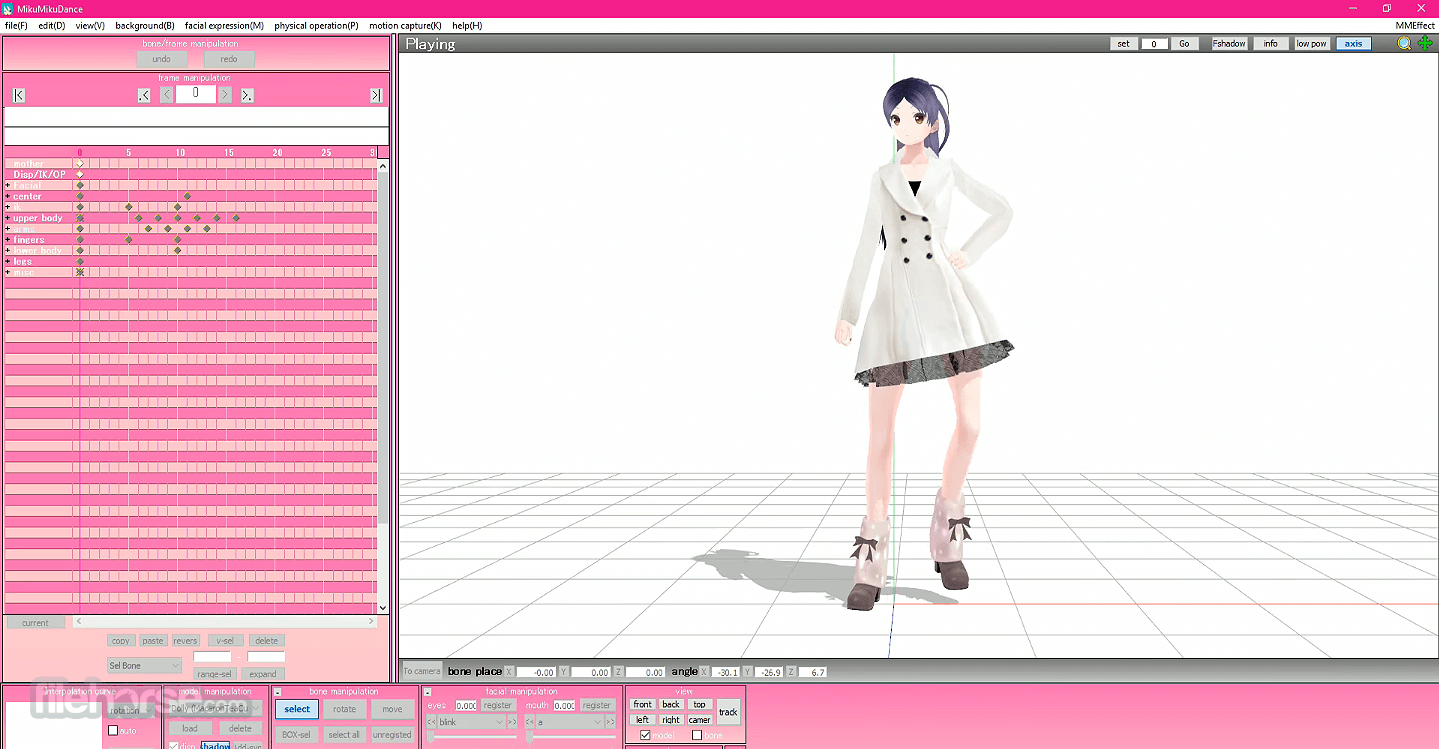This screenshot has height=749, width=1439.
Task: Toggle the info display button
Action: (x=1270, y=44)
